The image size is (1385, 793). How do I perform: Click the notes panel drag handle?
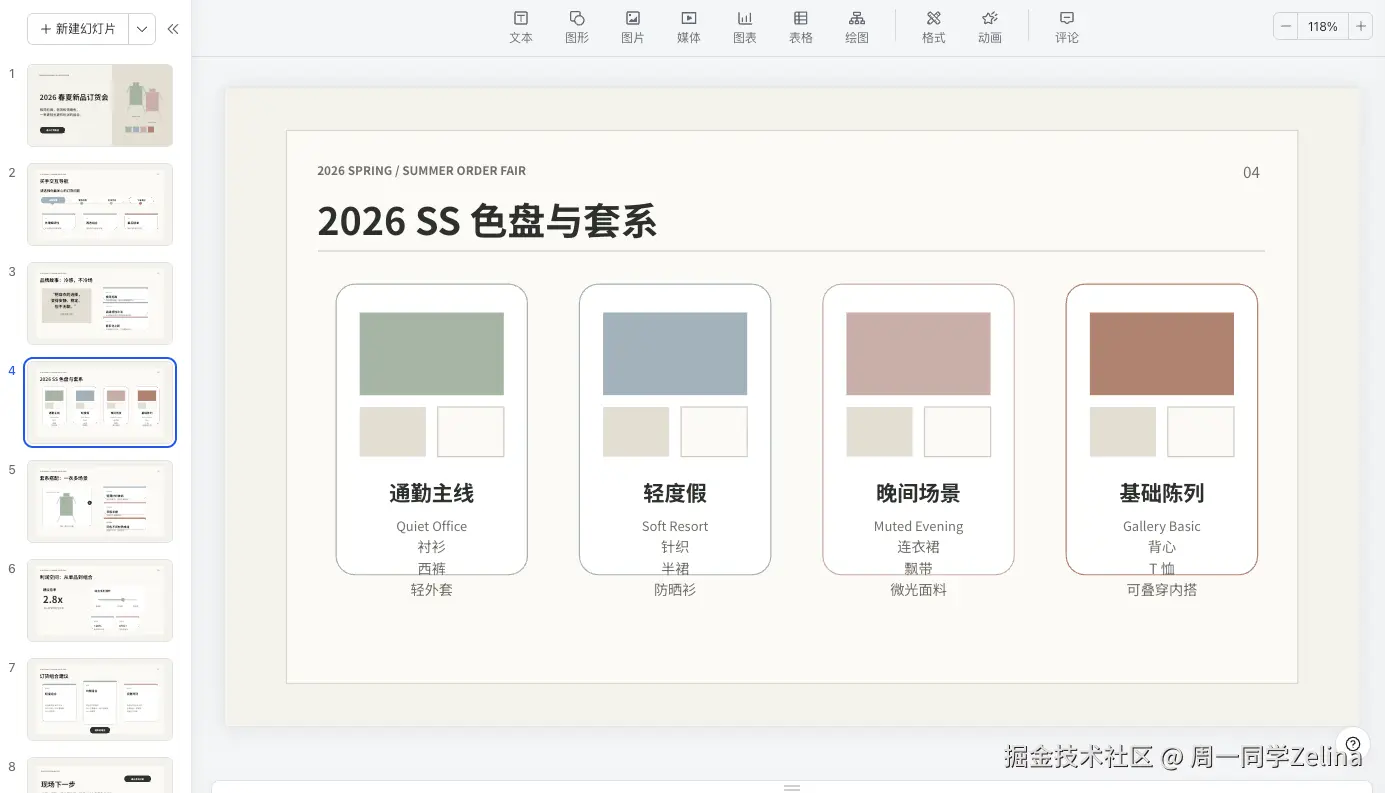pos(792,787)
